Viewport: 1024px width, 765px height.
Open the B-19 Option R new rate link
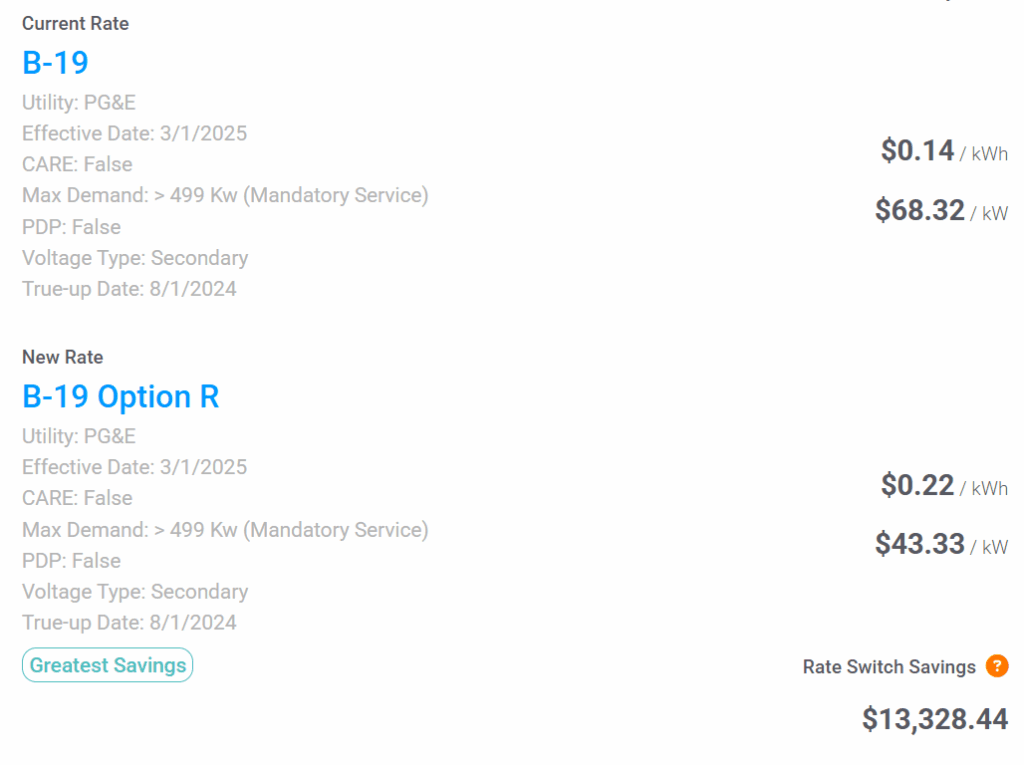coord(121,397)
